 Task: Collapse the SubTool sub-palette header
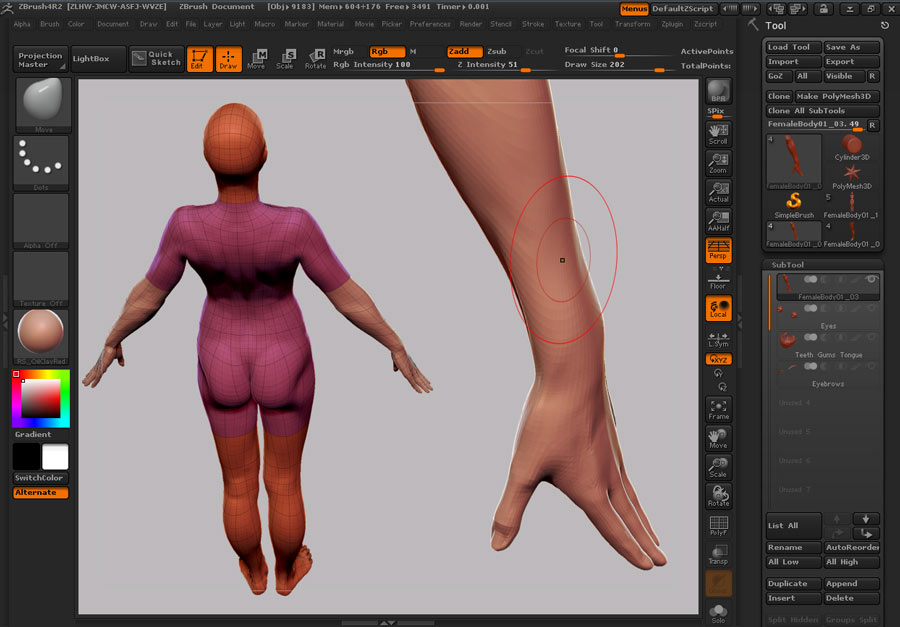click(x=787, y=265)
